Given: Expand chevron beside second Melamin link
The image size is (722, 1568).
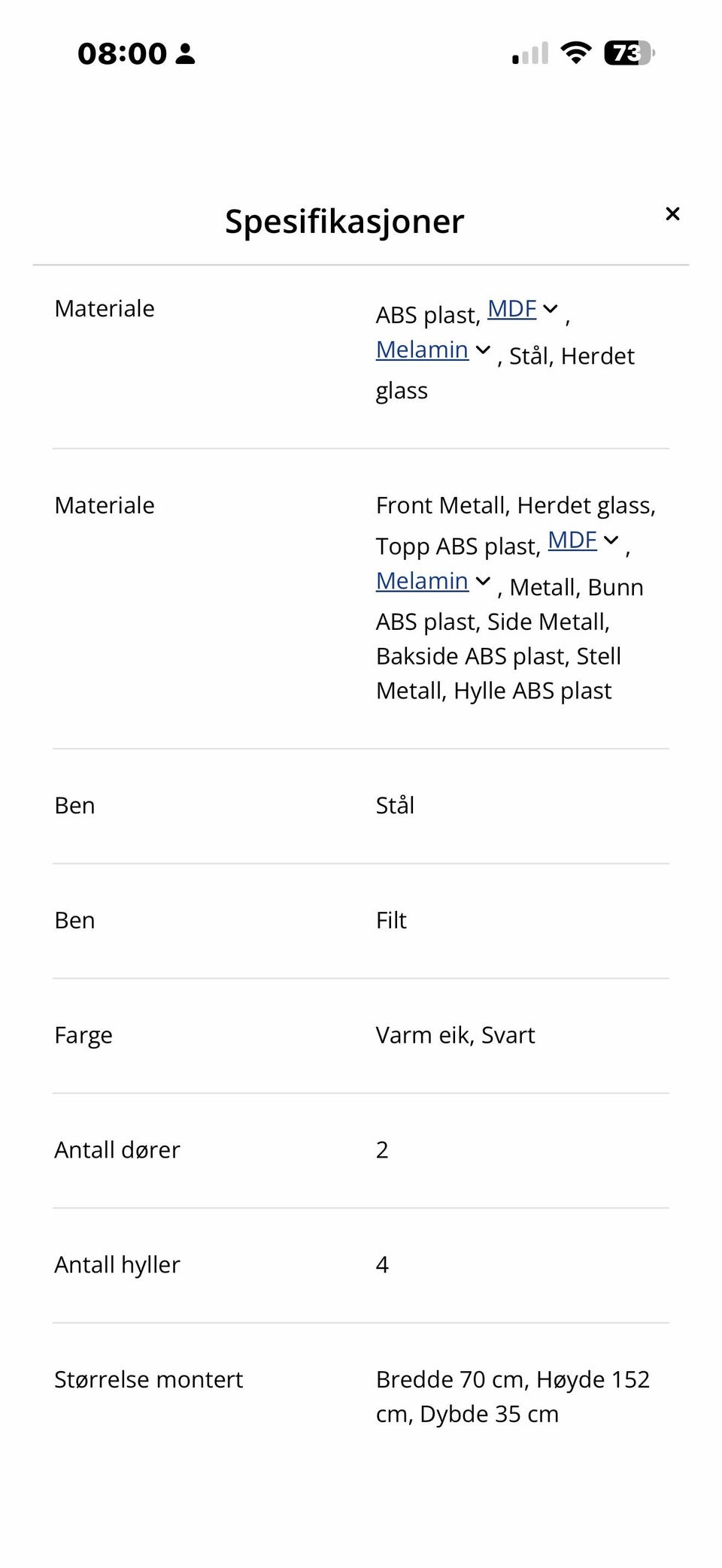Looking at the screenshot, I should (483, 581).
